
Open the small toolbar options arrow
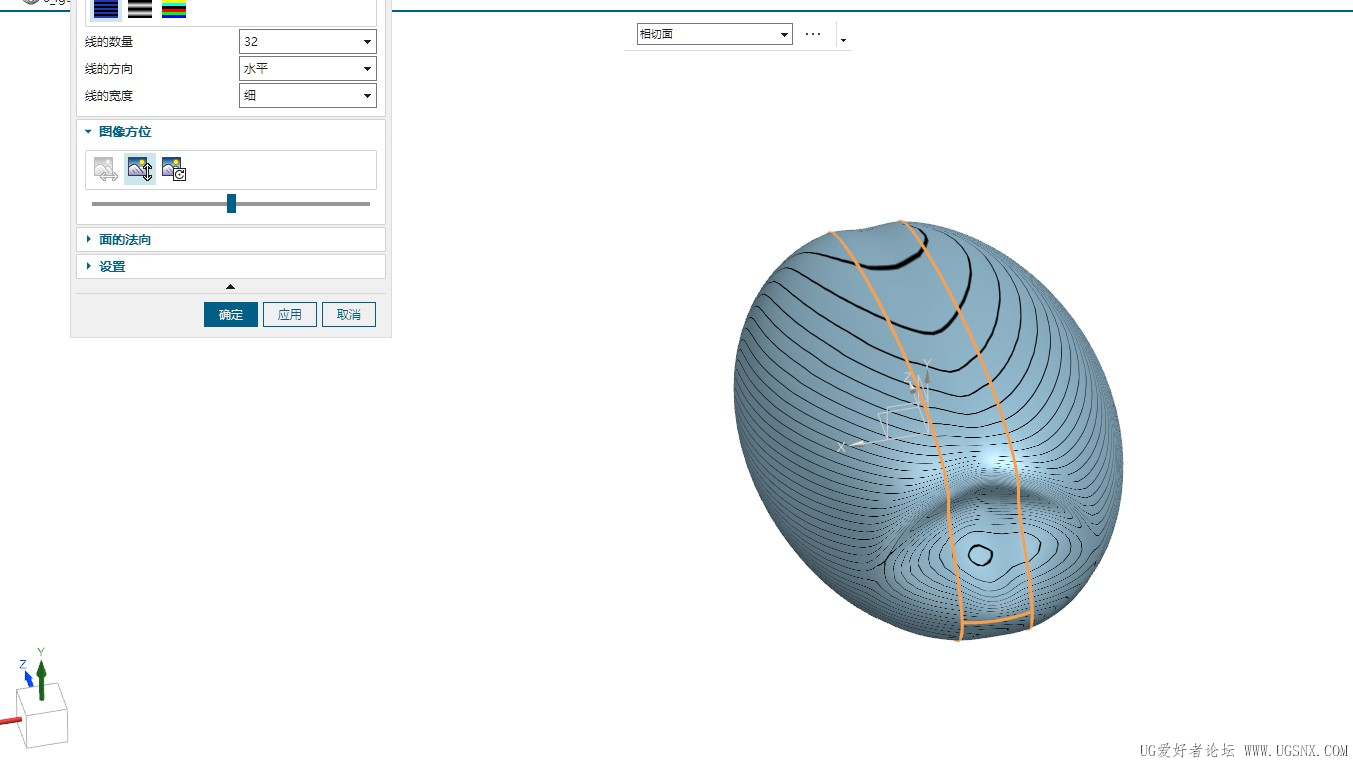point(843,40)
